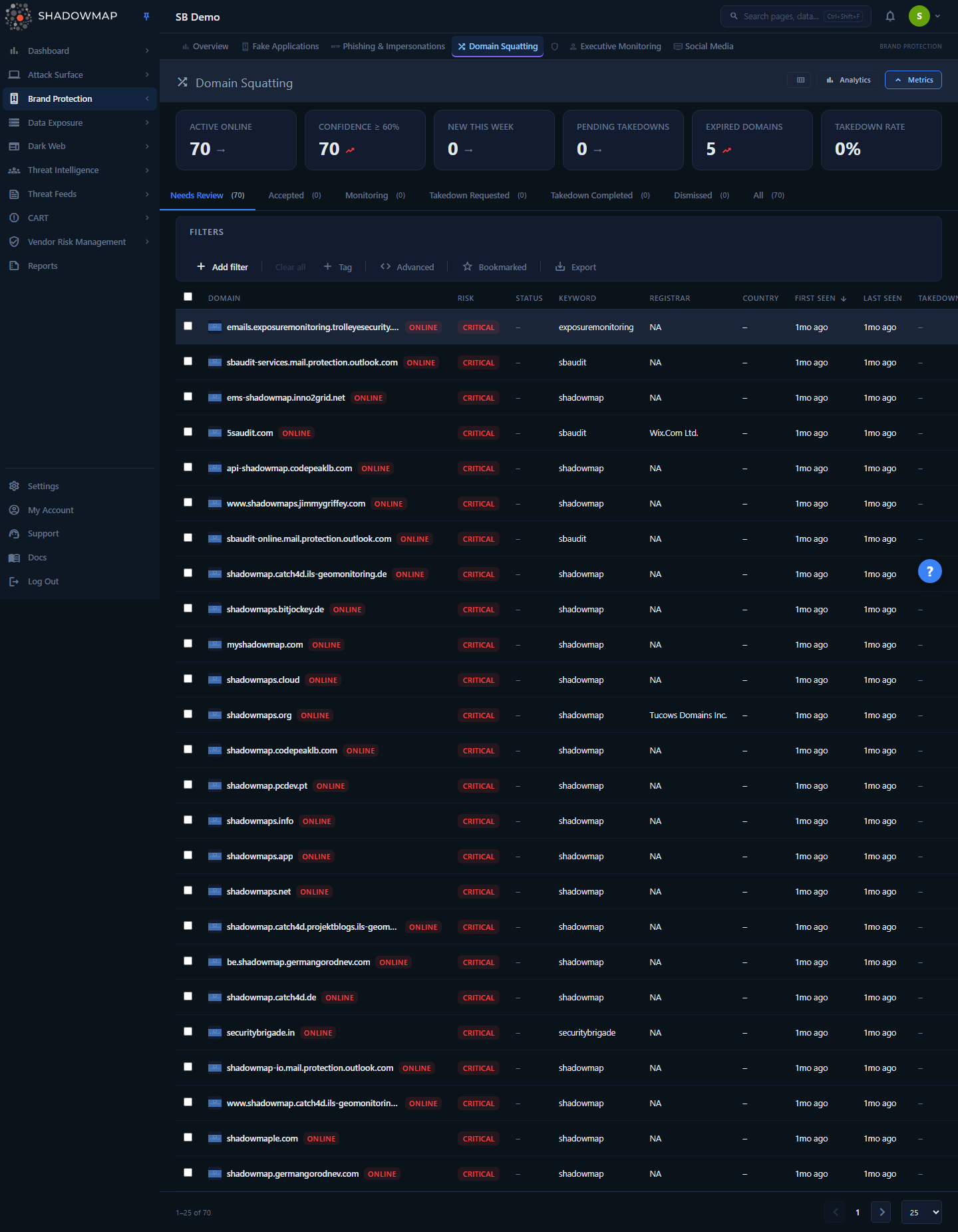Screen dimensions: 958x1232
Task: Click the Docs book icon
Action: (14, 558)
